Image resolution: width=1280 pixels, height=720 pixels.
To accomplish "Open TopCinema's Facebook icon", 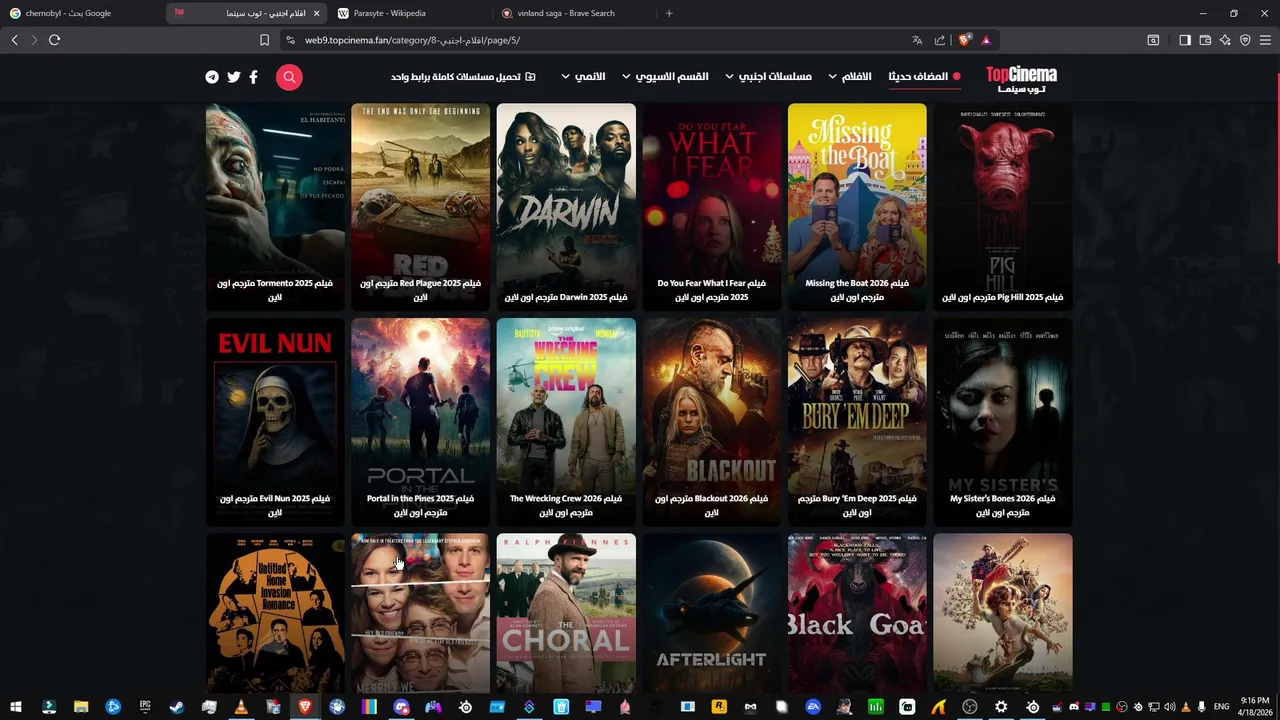I will point(253,77).
